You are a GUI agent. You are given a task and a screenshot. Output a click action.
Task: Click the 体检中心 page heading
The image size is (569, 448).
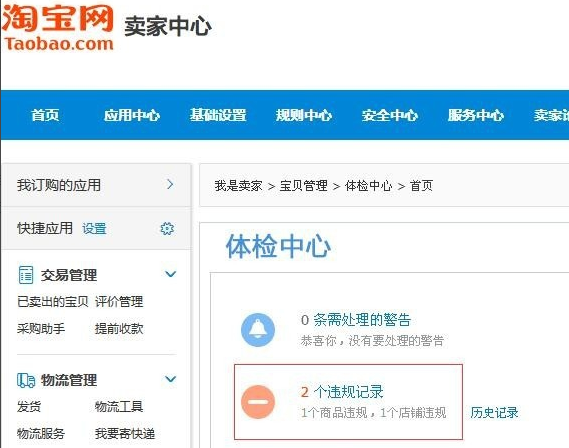click(278, 246)
